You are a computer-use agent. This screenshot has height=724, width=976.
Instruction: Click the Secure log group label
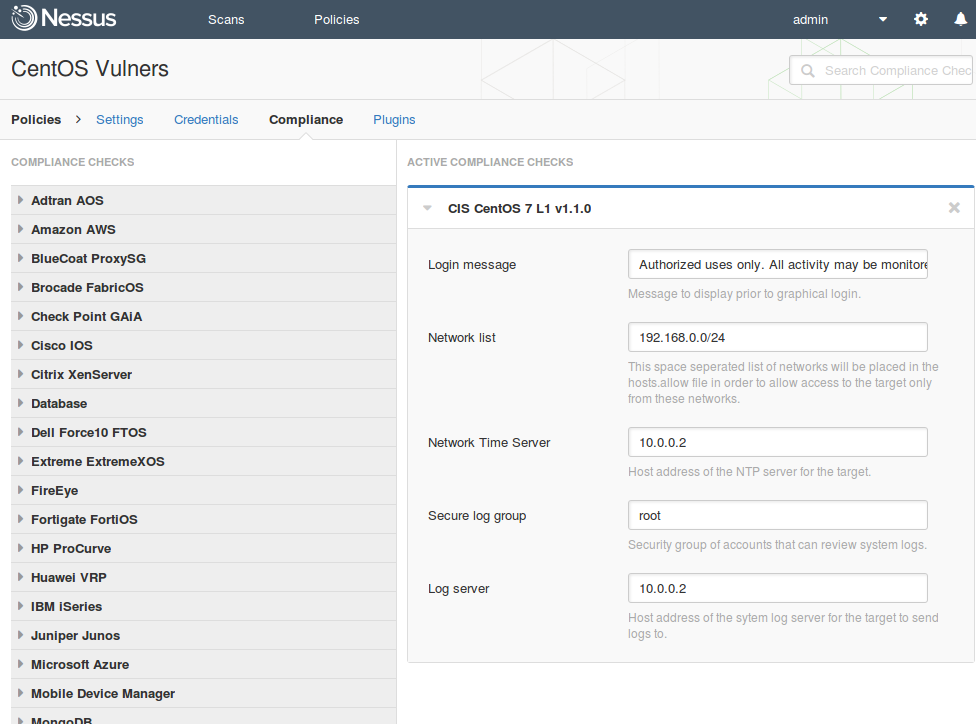(477, 515)
